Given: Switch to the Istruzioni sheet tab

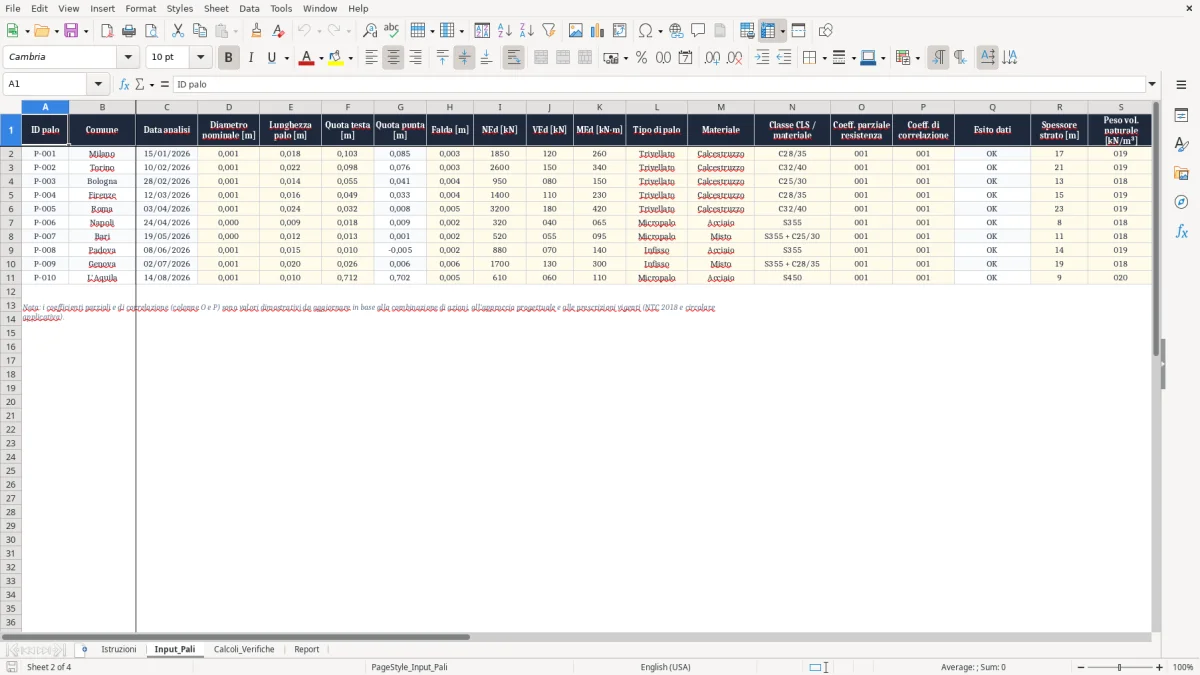Looking at the screenshot, I should point(119,649).
